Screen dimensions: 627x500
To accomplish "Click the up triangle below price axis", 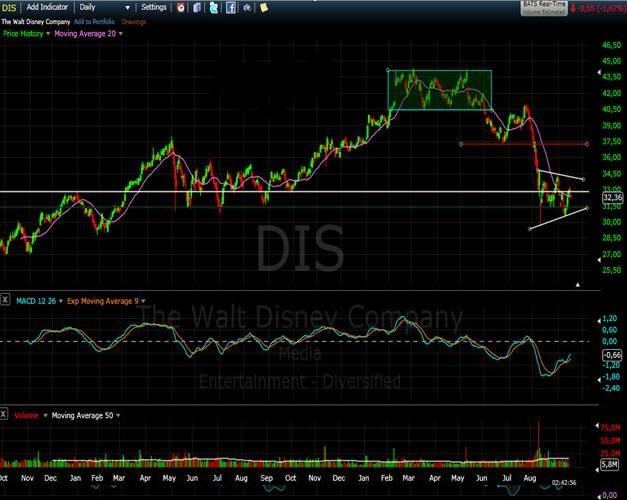I will click(x=577, y=285).
